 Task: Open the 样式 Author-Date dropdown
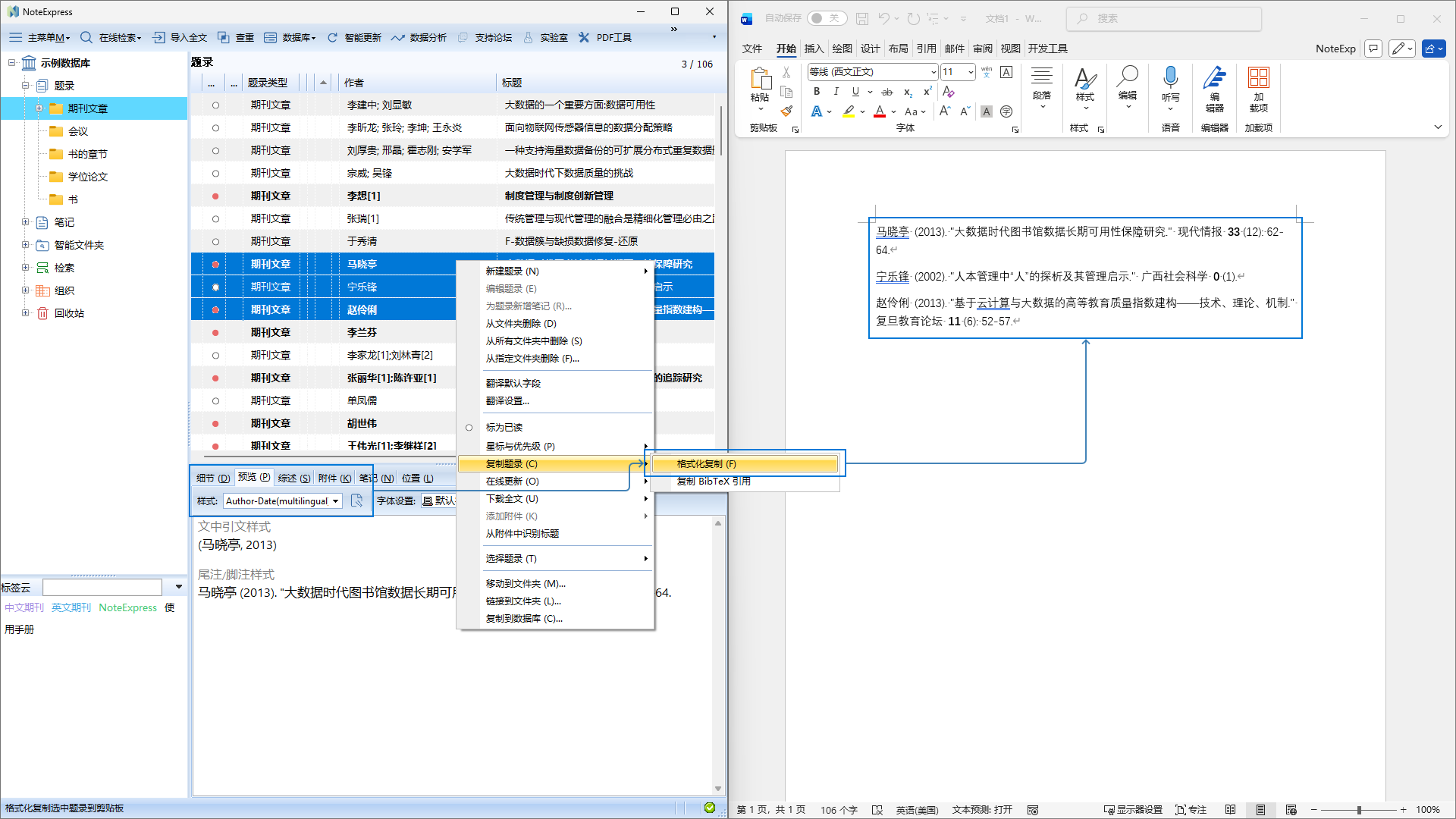click(335, 501)
